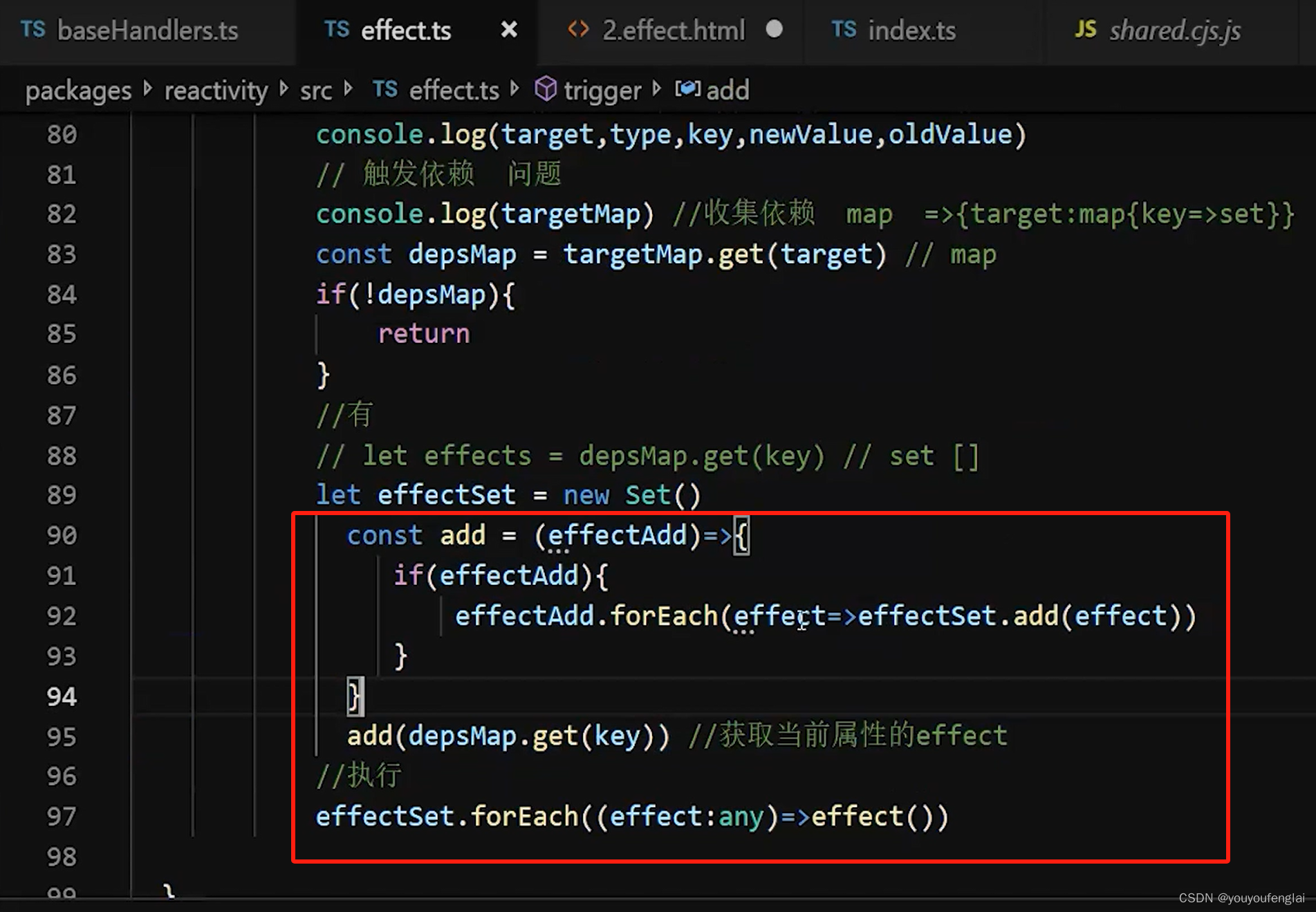The image size is (1316, 912).
Task: Place cursor on 'console.log(target,type,key' line
Action: [x=671, y=135]
